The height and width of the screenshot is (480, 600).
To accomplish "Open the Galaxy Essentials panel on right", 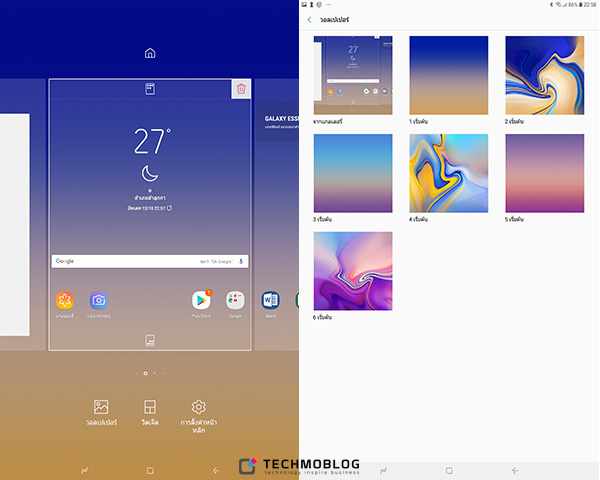I will point(277,121).
